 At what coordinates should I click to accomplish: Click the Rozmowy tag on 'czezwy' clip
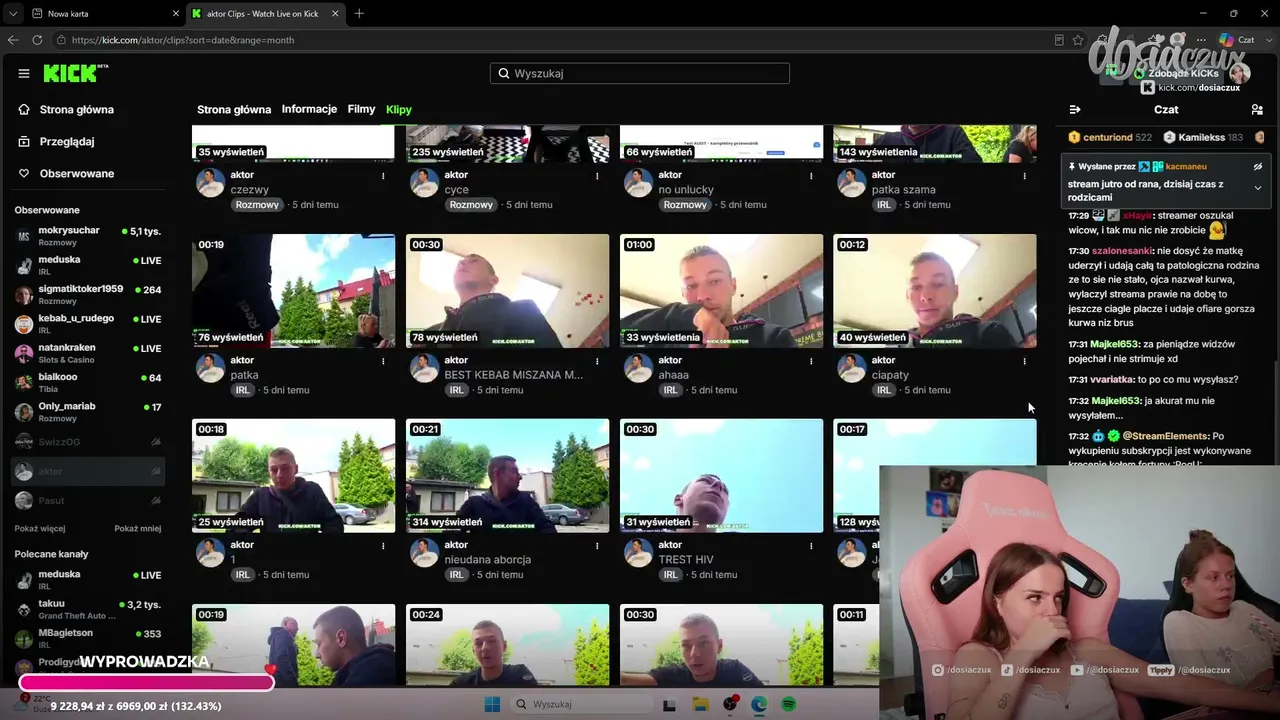[x=257, y=205]
